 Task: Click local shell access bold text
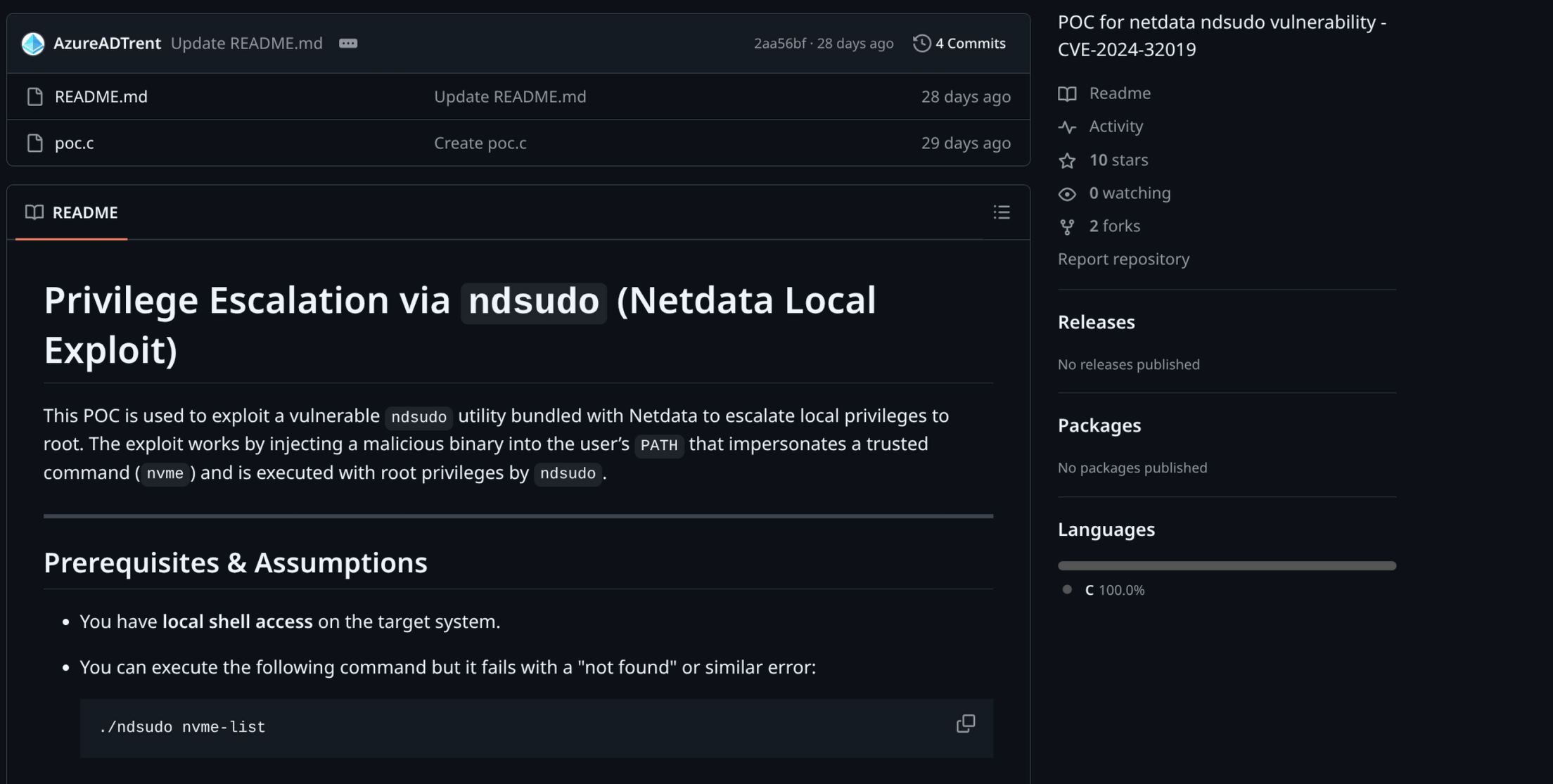(237, 622)
